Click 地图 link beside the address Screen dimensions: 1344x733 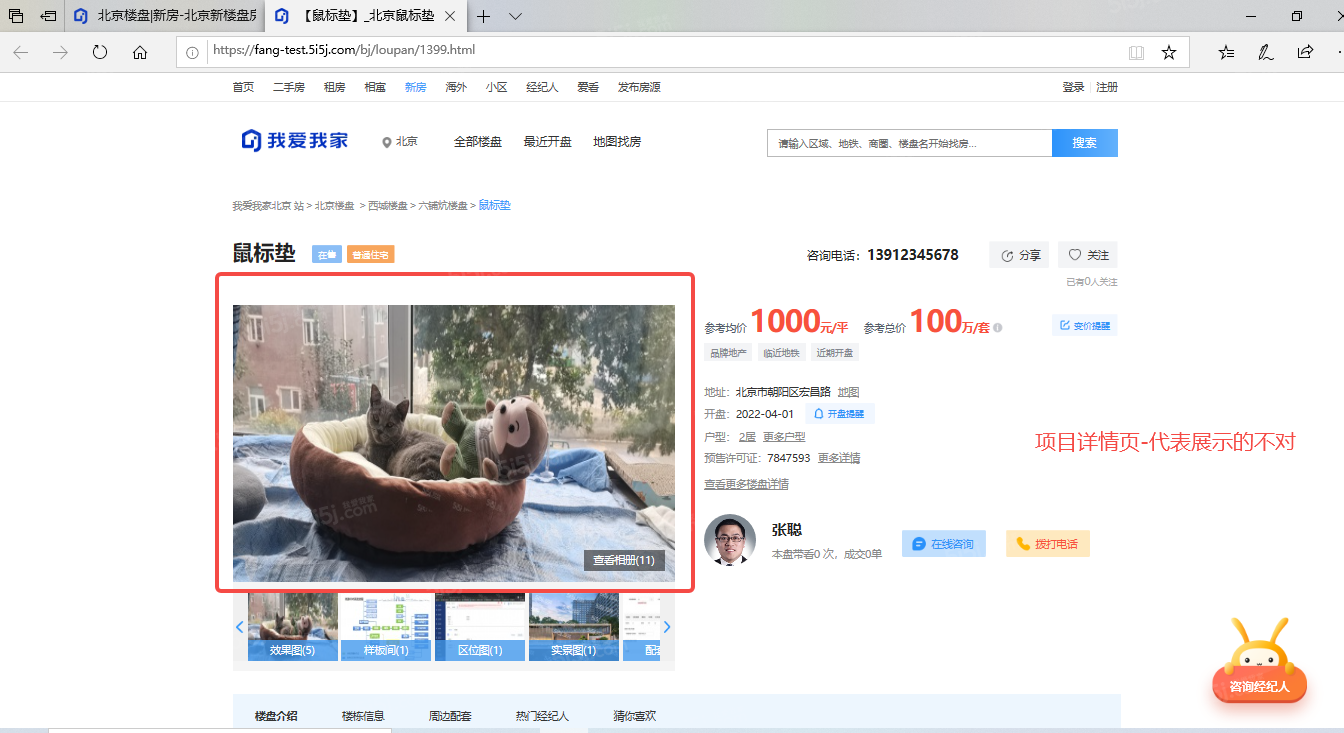pos(847,391)
